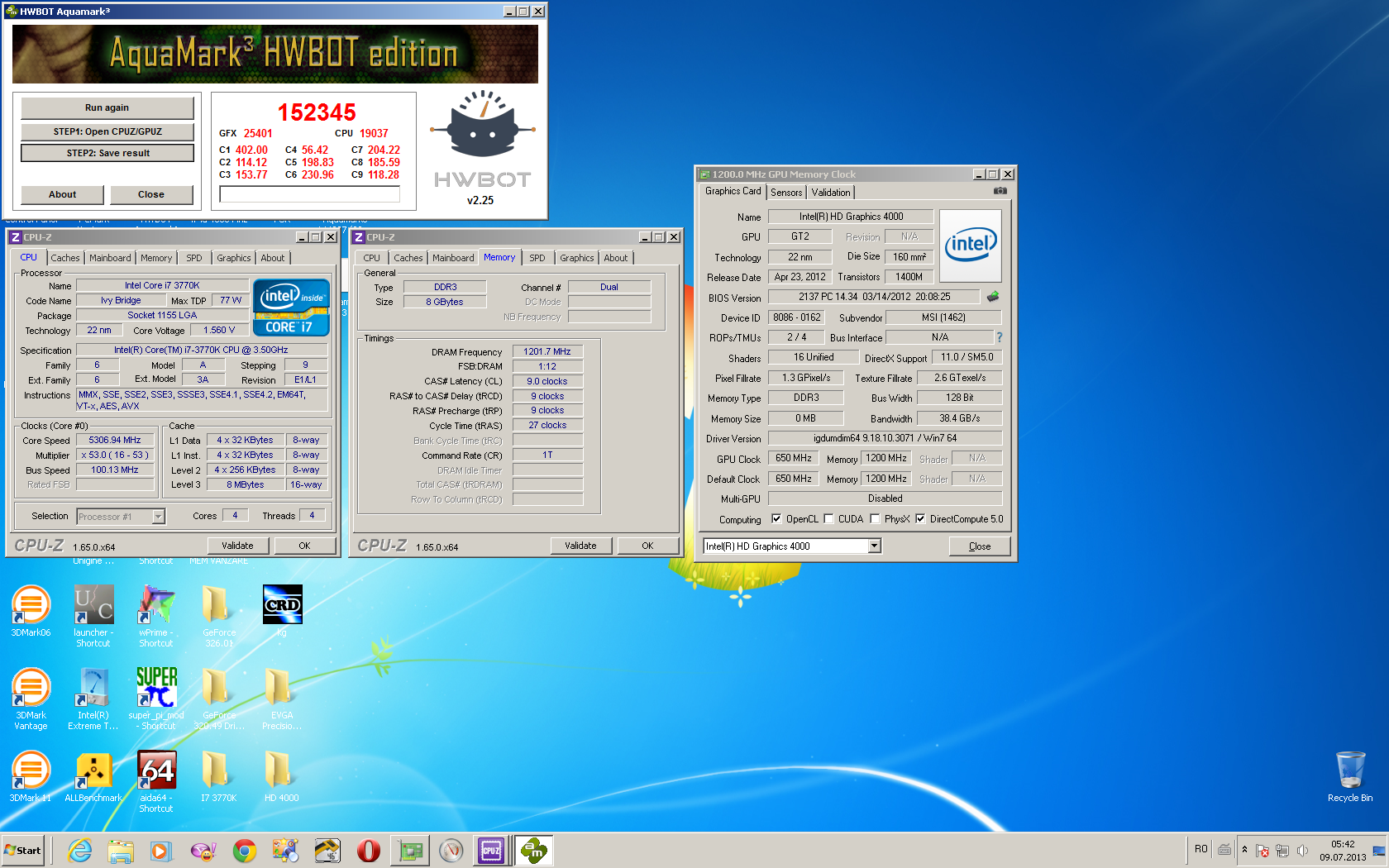Click the Bus Interface question mark in GPU-Z
The height and width of the screenshot is (868, 1389).
click(999, 337)
